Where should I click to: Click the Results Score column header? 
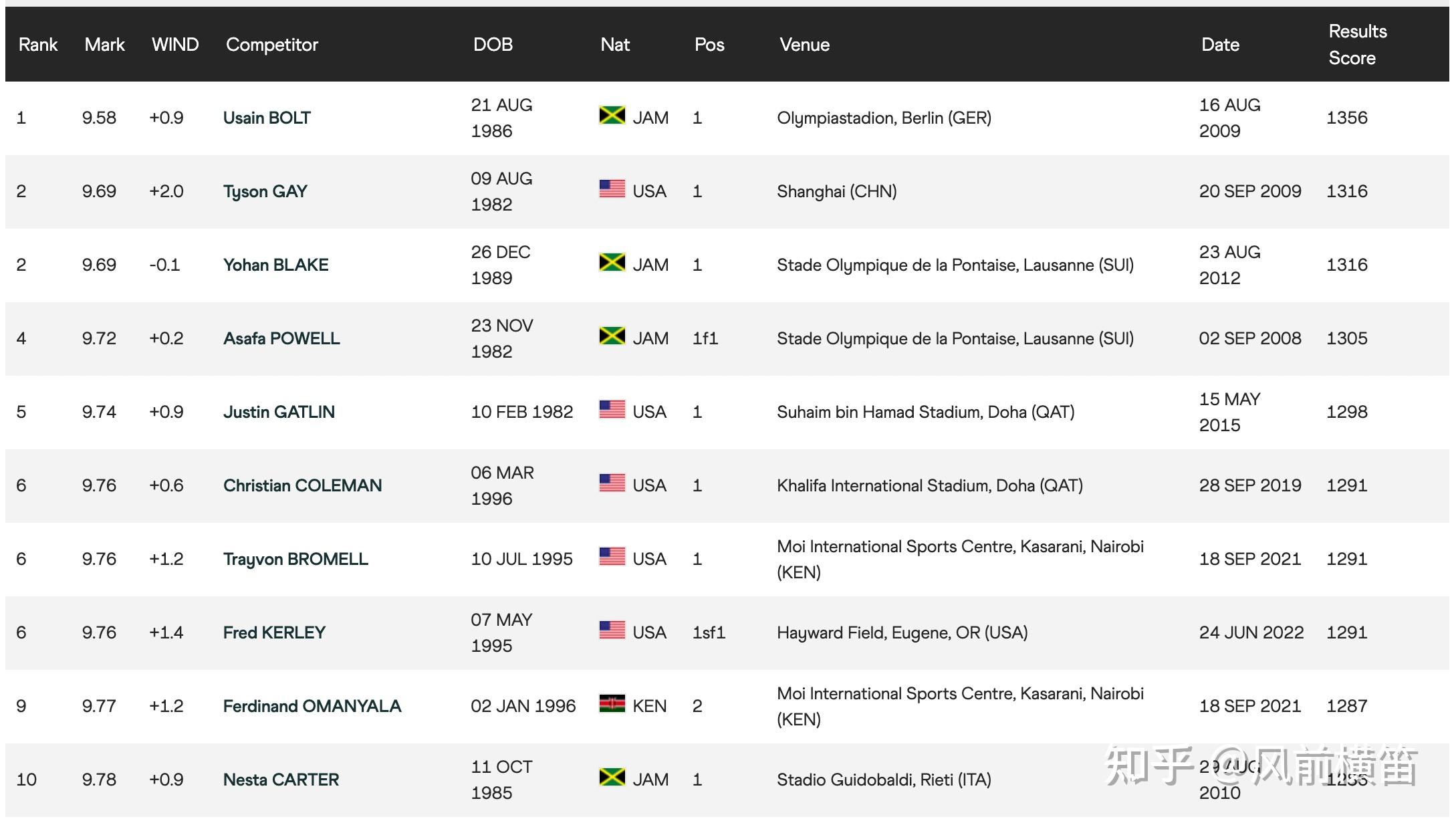pos(1357,45)
